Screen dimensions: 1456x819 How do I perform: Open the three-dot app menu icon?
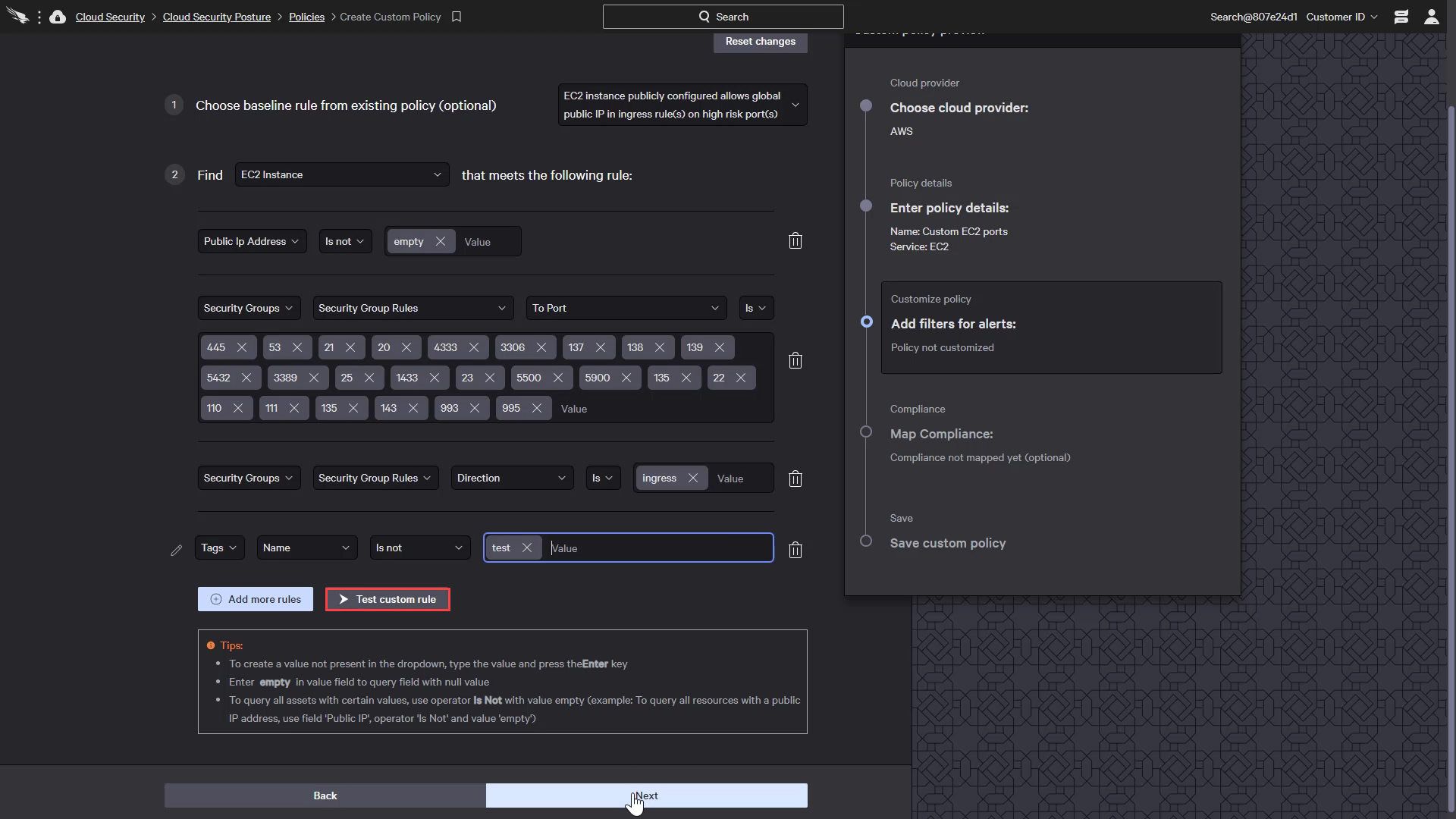click(x=39, y=17)
